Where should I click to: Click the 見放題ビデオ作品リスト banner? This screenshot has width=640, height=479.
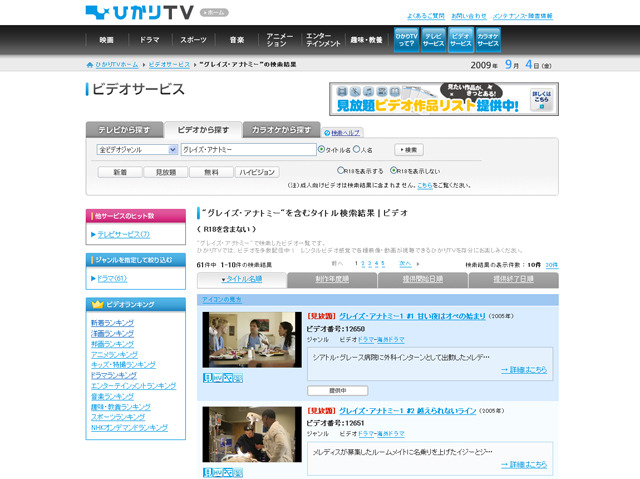(x=444, y=99)
